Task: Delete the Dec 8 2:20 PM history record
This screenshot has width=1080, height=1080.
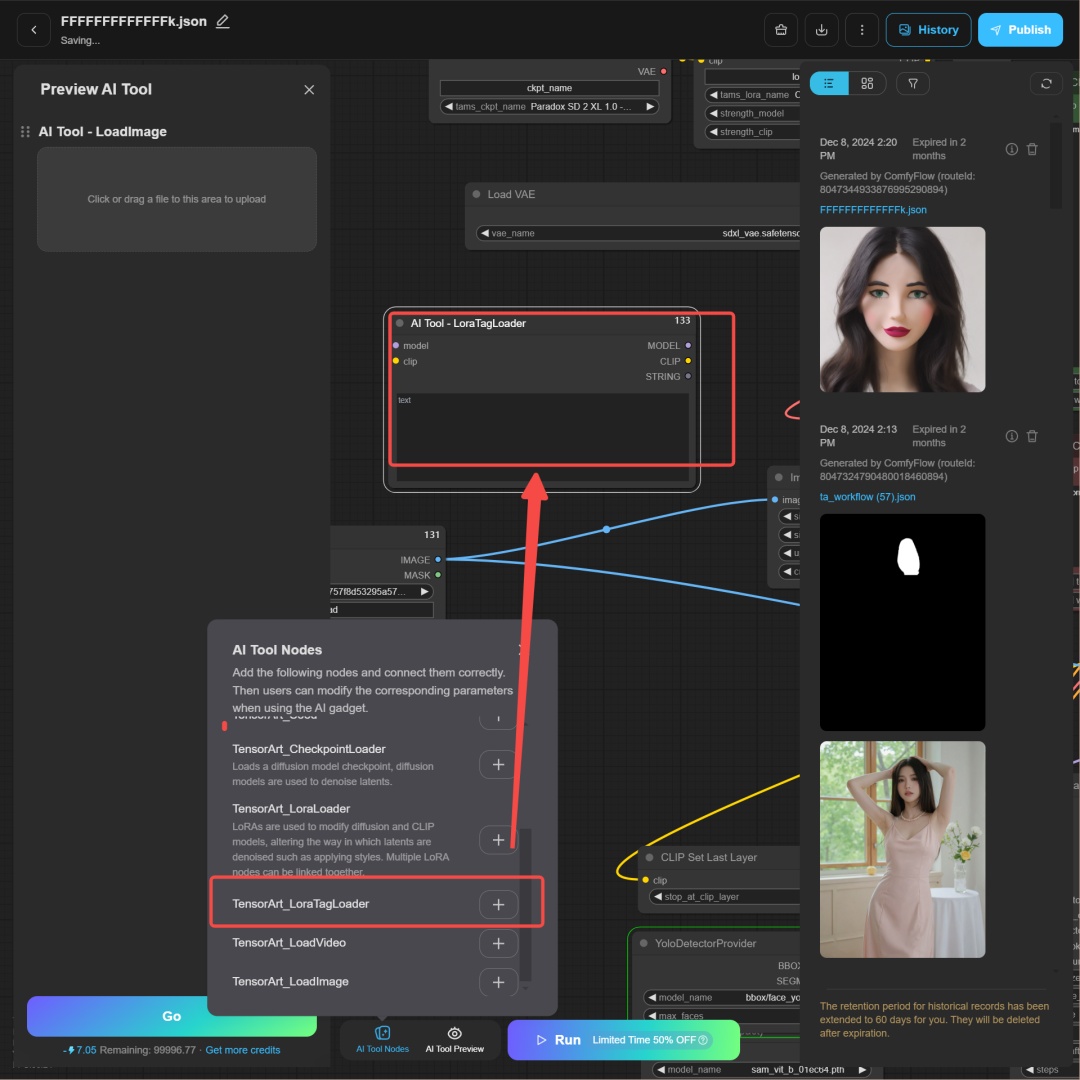Action: tap(1032, 149)
